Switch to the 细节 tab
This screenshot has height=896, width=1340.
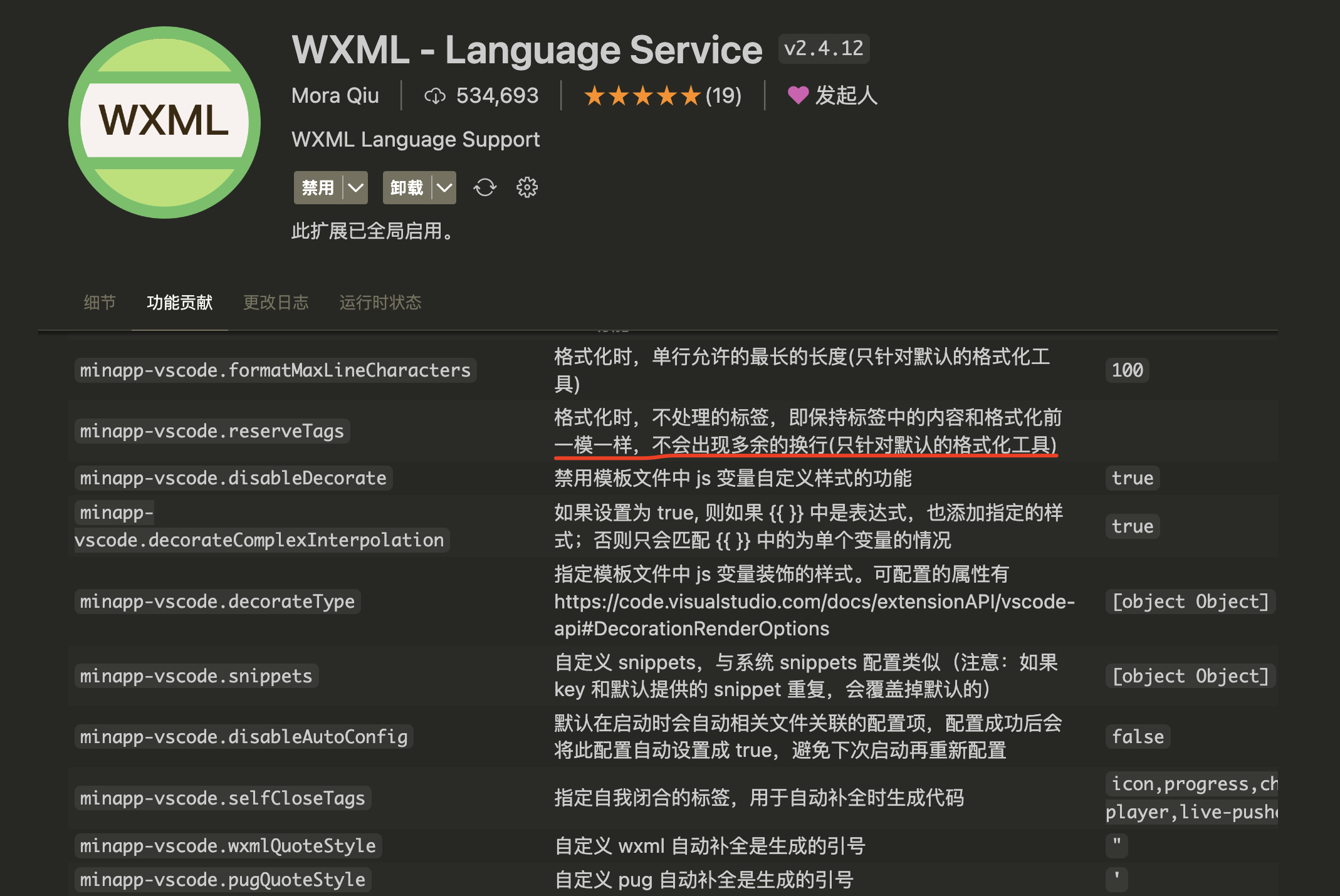pos(100,303)
